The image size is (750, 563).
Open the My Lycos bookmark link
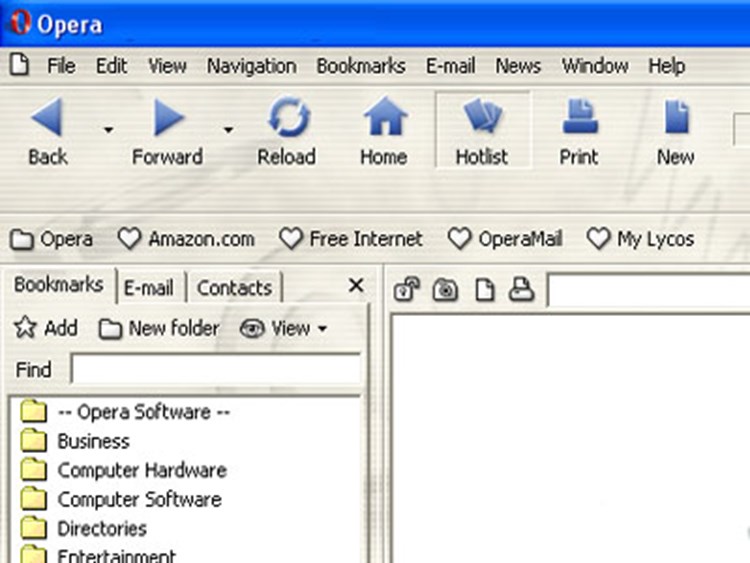point(640,239)
